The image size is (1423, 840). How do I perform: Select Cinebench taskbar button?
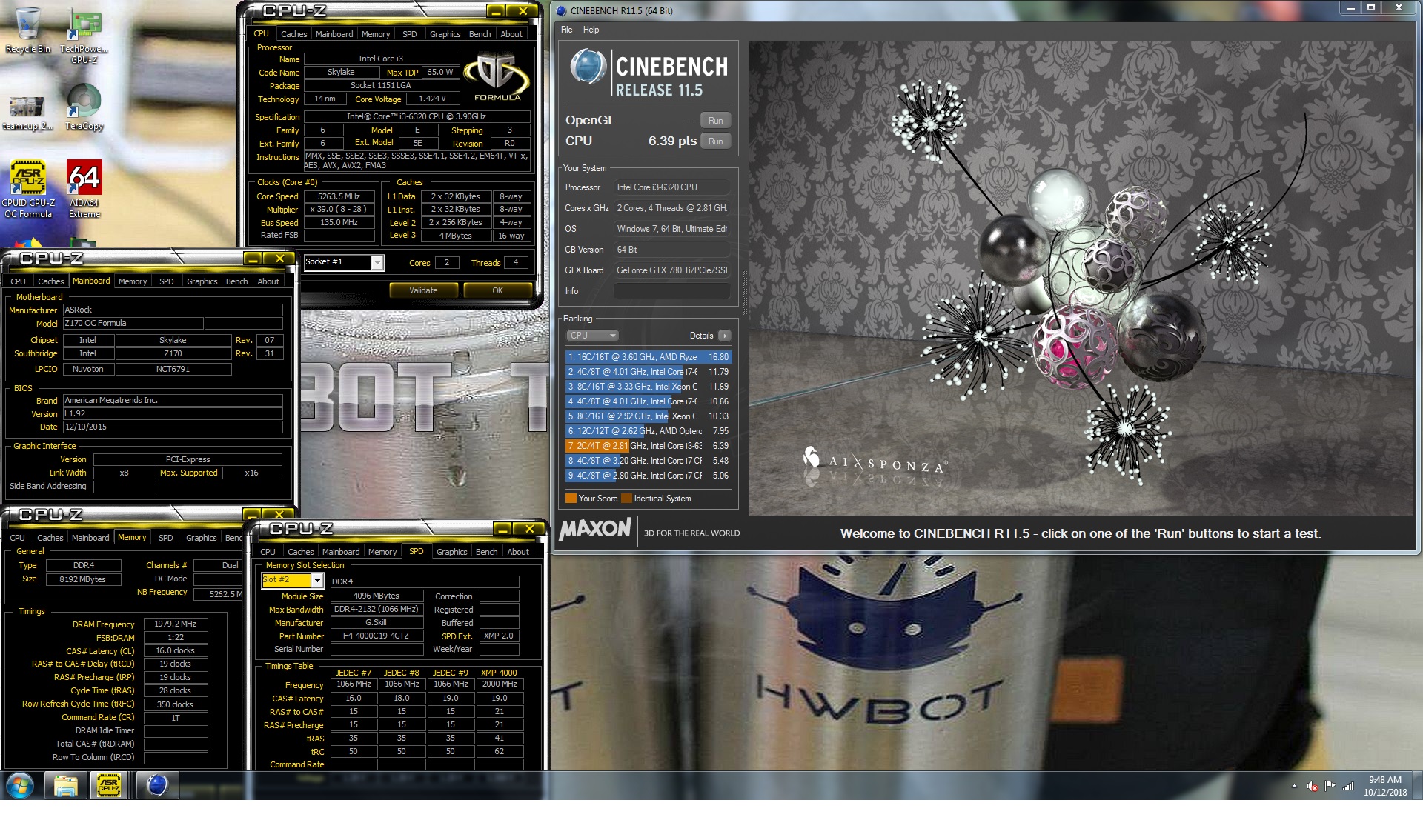coord(157,785)
